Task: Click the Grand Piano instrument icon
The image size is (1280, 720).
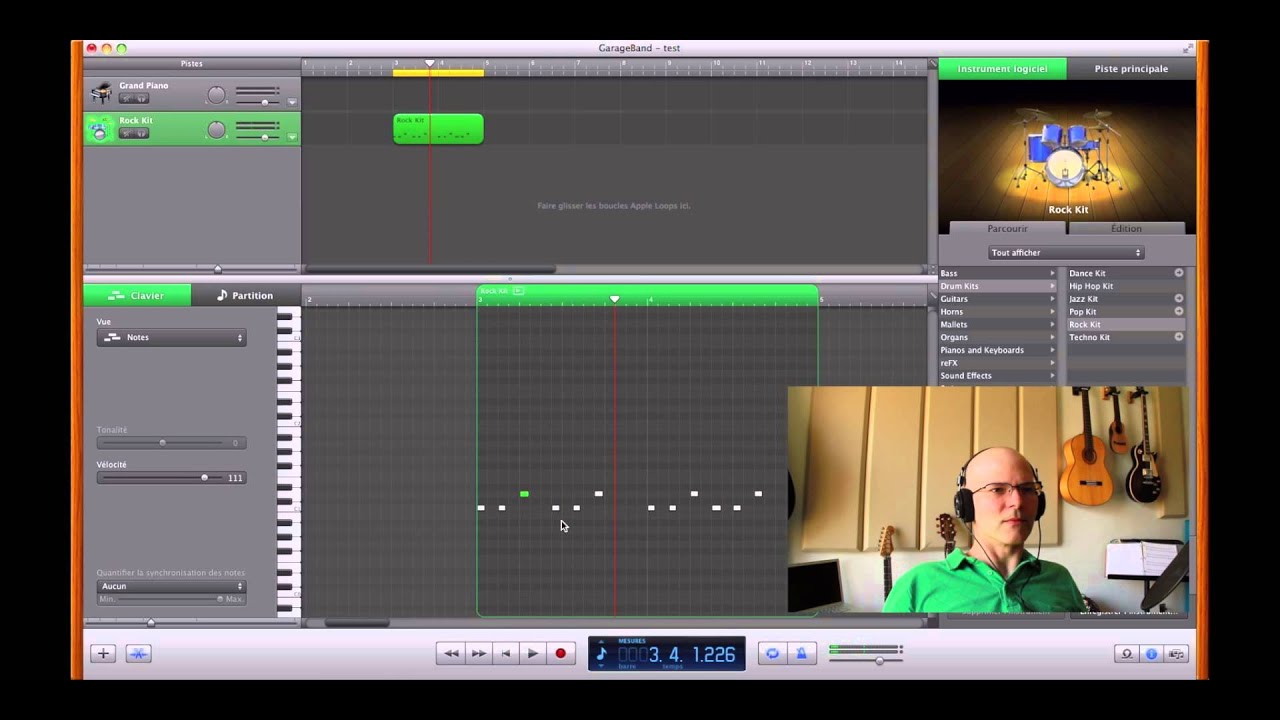Action: click(100, 93)
